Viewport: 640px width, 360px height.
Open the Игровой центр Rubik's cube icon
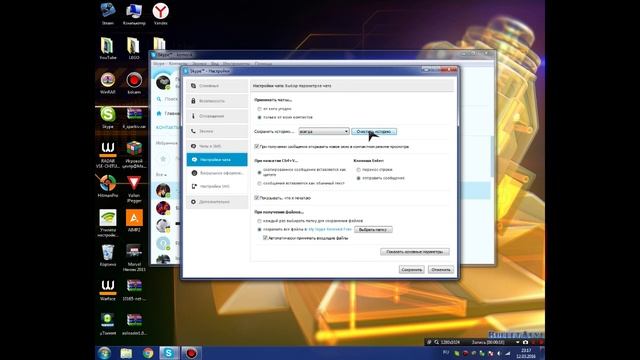pyautogui.click(x=134, y=154)
